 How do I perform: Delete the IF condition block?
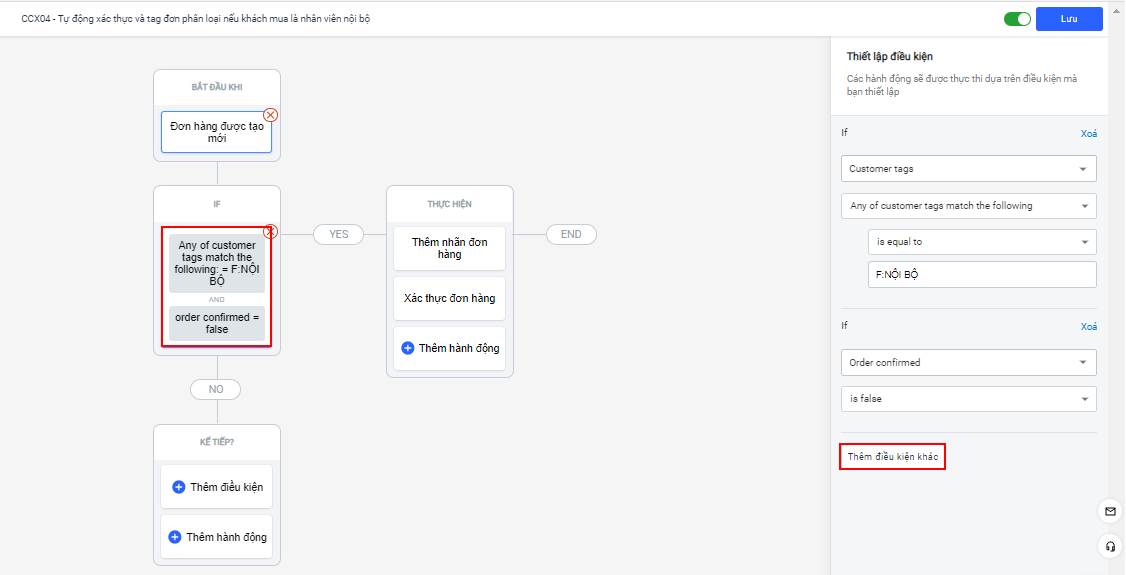point(270,232)
